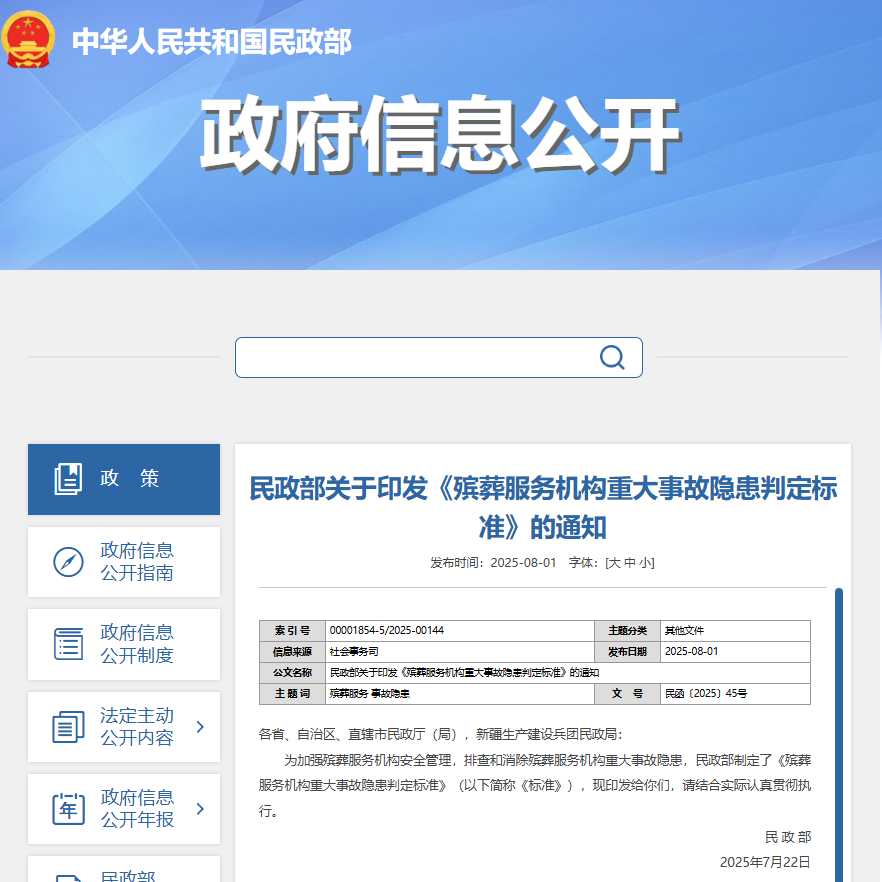Select the 小 font size option
The width and height of the screenshot is (882, 882).
pos(646,563)
